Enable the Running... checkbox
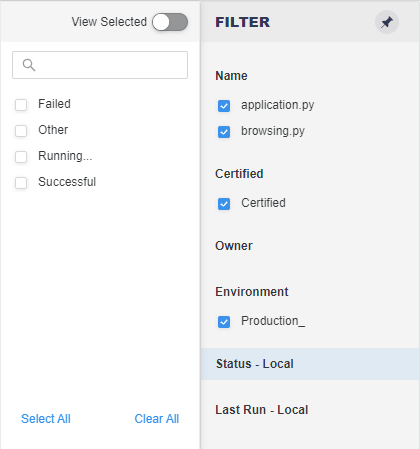This screenshot has height=449, width=420. pos(21,157)
